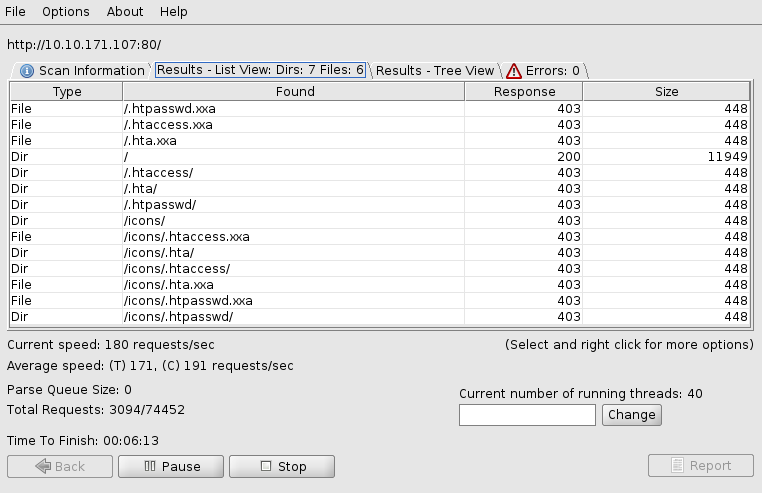Image resolution: width=762 pixels, height=493 pixels.
Task: Switch to Results - Tree View tab
Action: 435,71
